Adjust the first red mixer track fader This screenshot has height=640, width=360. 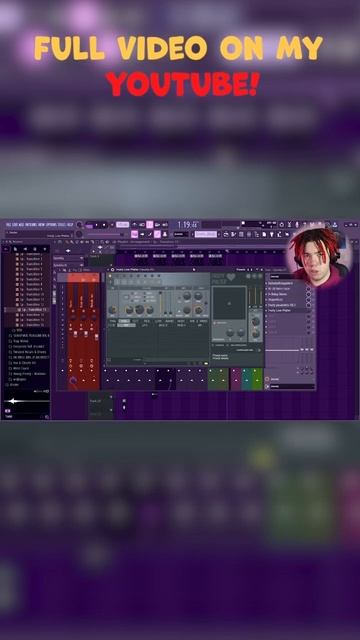pos(76,333)
